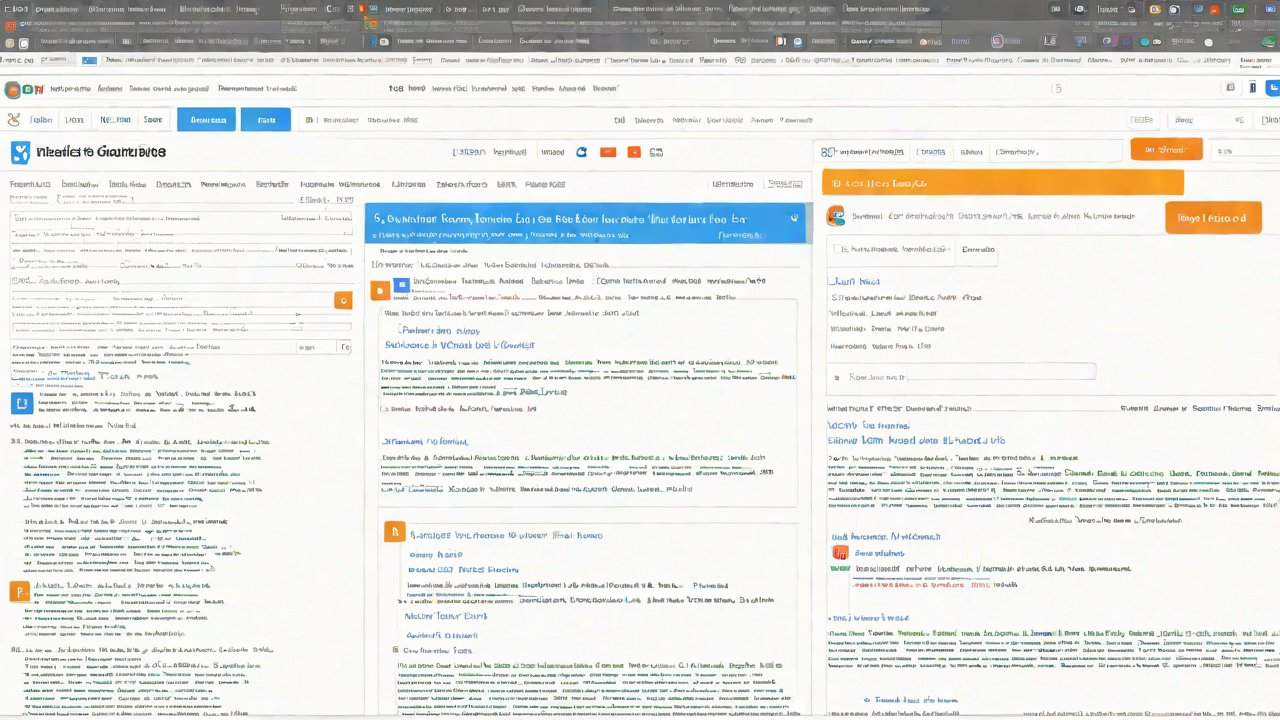Open the percent dropdown beside the orange top button
This screenshot has width=1280, height=720.
(1244, 151)
